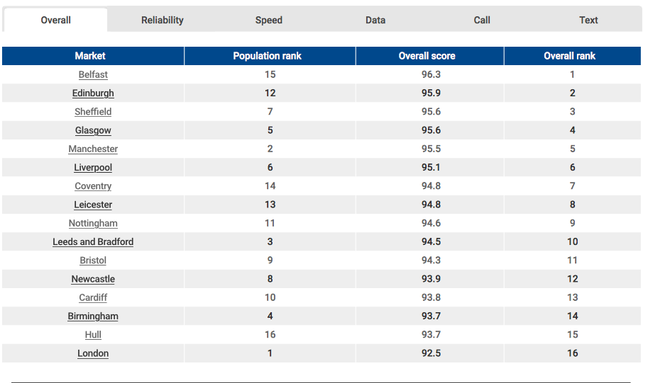Open the Nottingham link
Screen dimensions: 648x383
(93, 223)
